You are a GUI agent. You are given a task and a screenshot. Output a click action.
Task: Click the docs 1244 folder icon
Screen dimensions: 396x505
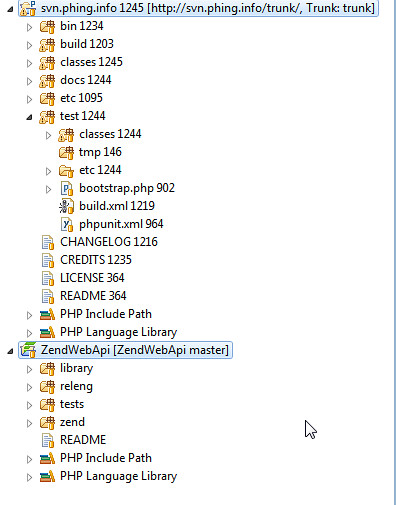click(47, 81)
